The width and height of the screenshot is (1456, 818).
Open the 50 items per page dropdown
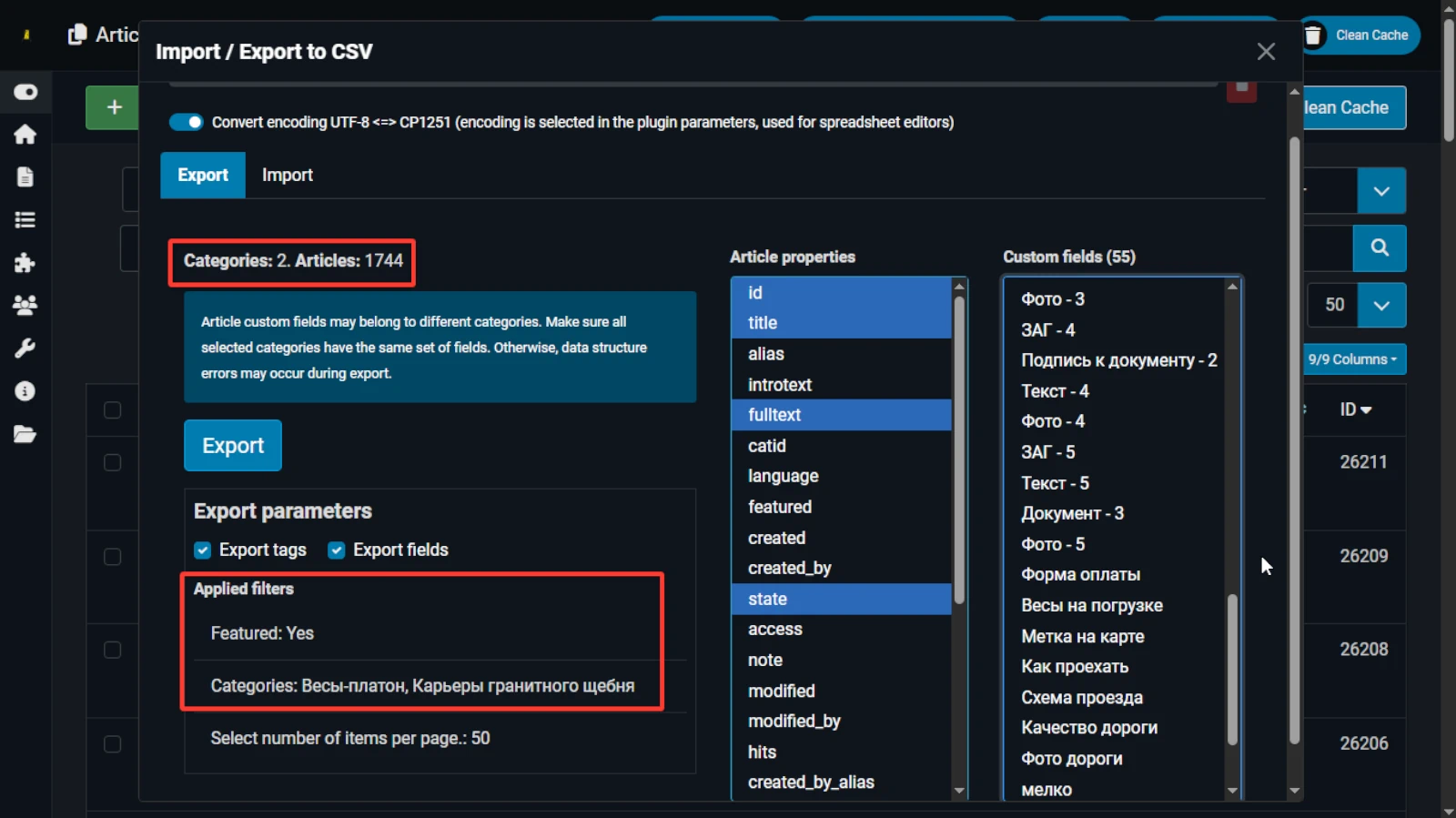(1380, 305)
